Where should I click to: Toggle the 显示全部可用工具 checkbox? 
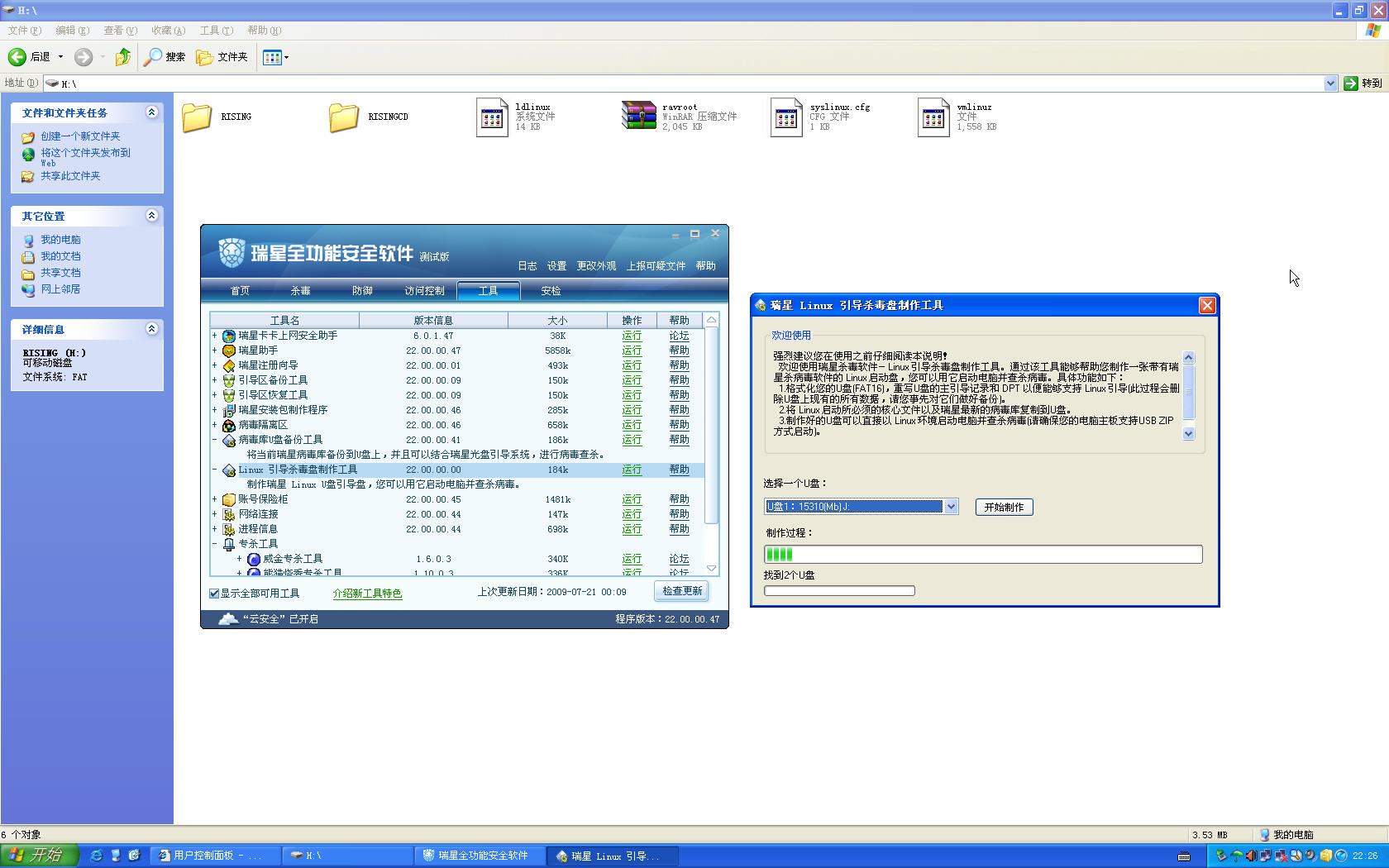point(214,594)
